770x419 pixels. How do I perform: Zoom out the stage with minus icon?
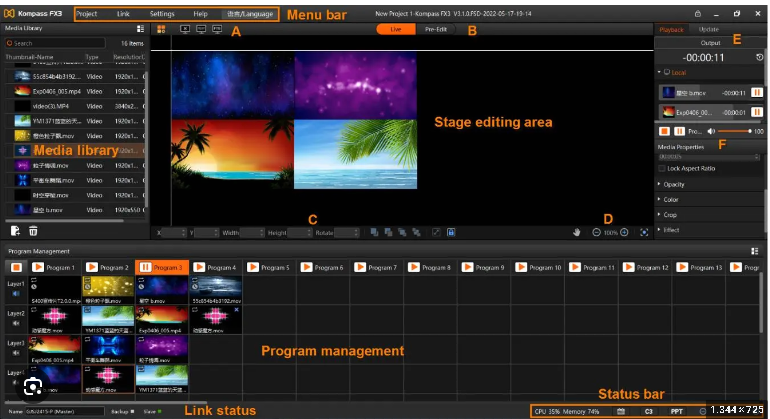[x=596, y=232]
